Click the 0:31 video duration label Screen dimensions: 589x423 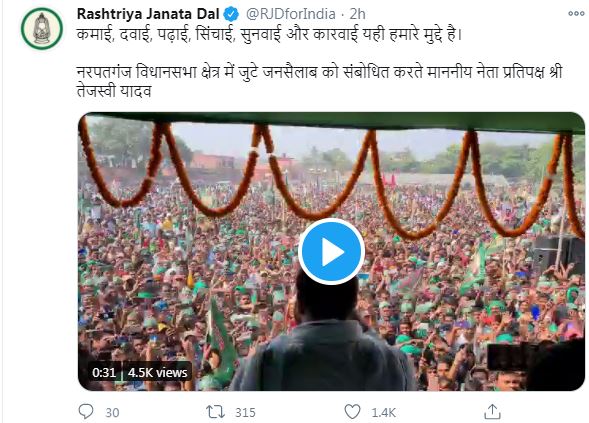click(104, 372)
